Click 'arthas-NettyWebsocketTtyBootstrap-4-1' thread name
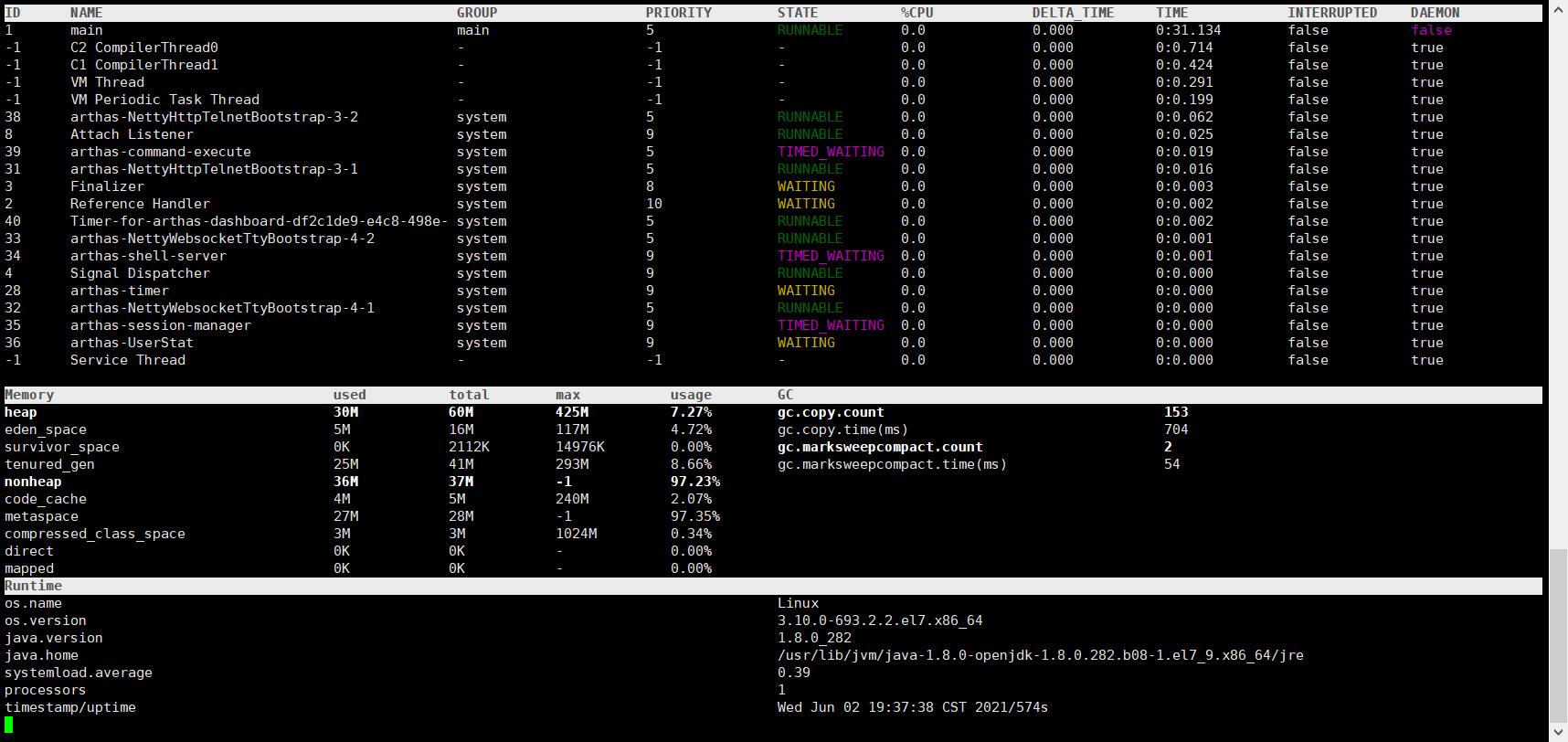 [222, 308]
